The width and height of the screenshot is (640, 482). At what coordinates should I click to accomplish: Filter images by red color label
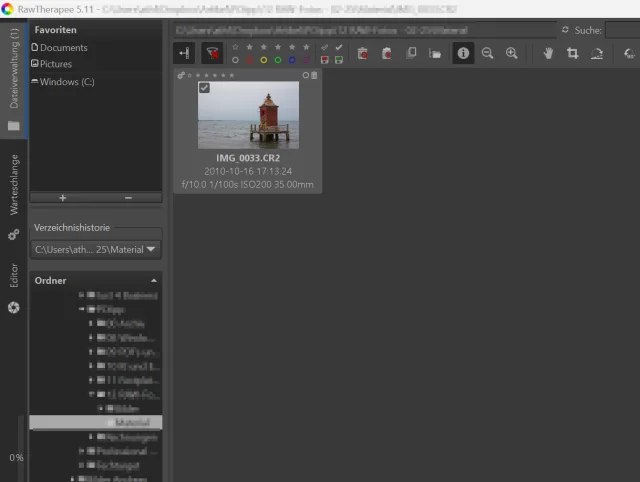click(249, 60)
